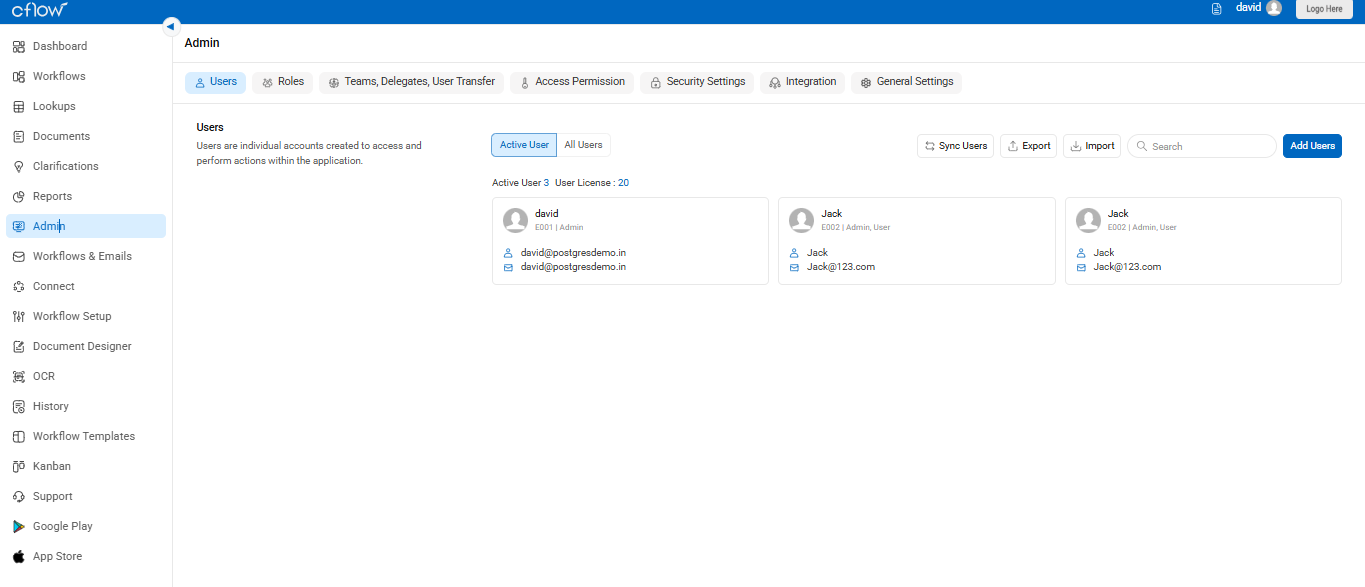Viewport: 1365px width, 587px height.
Task: Click the Workflows & Emails envelope icon
Action: 19,256
